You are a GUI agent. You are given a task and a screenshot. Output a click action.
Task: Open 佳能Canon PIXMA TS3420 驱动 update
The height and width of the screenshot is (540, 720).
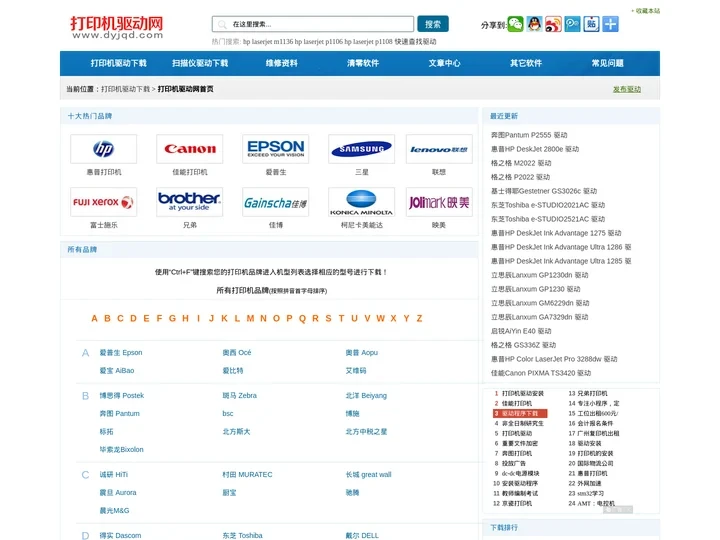(541, 373)
